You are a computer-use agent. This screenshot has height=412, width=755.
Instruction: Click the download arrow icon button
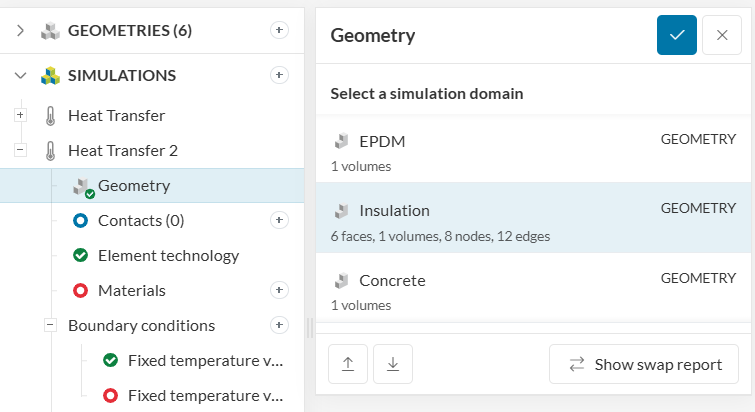click(393, 364)
